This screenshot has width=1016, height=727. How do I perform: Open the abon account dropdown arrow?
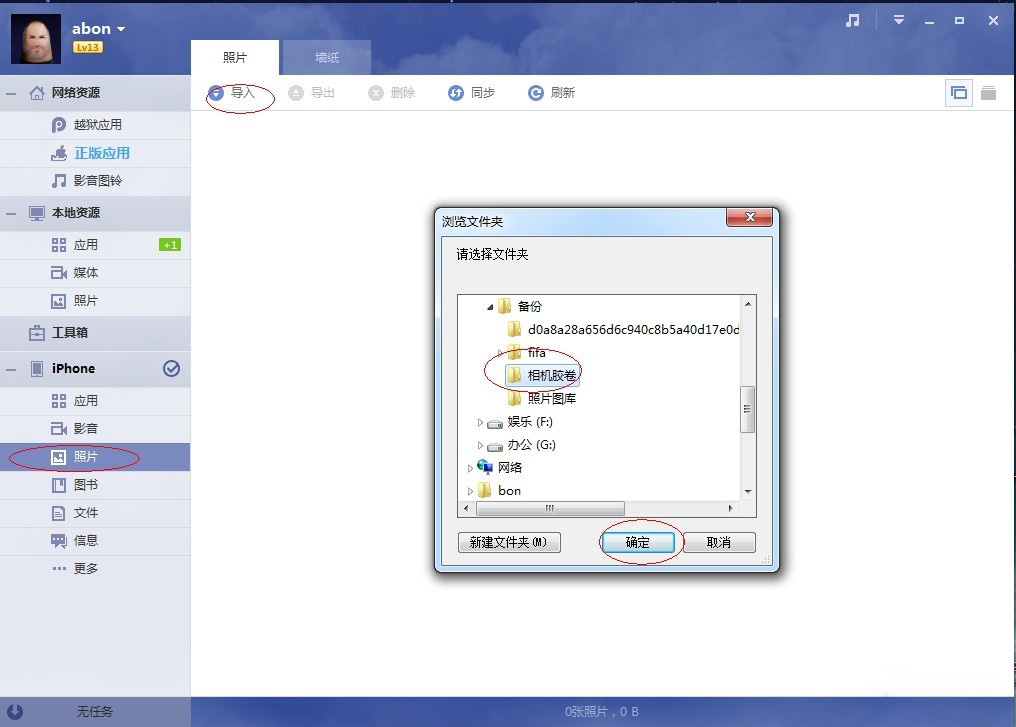[121, 29]
